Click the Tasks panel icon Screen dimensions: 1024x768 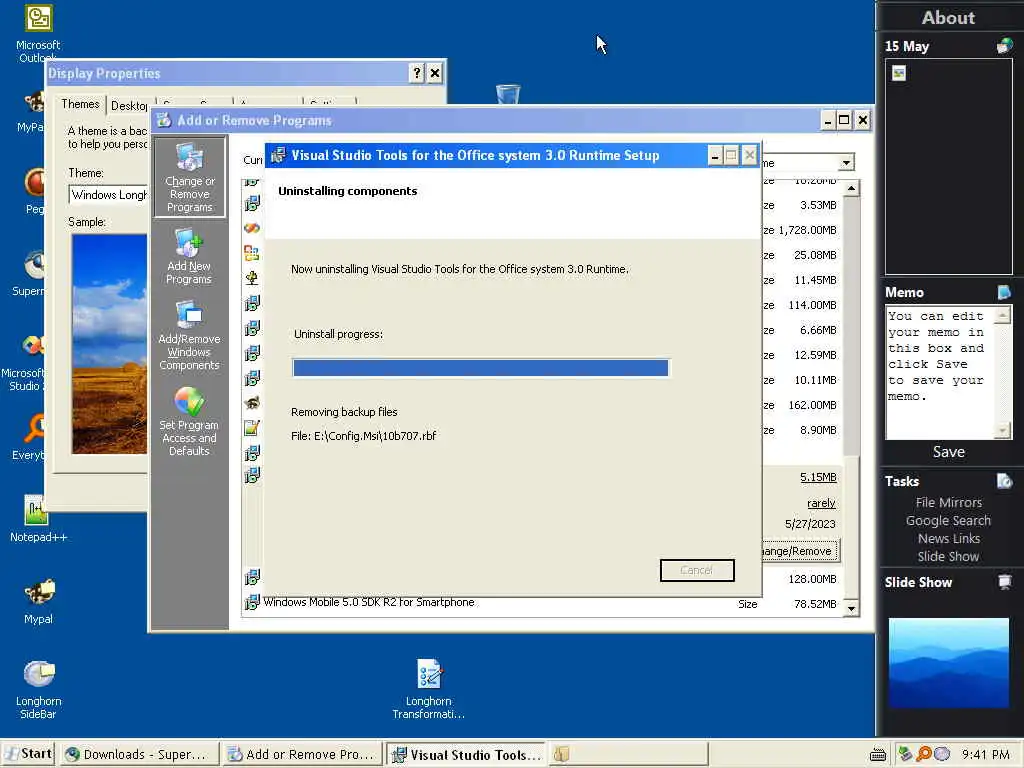[x=1004, y=481]
